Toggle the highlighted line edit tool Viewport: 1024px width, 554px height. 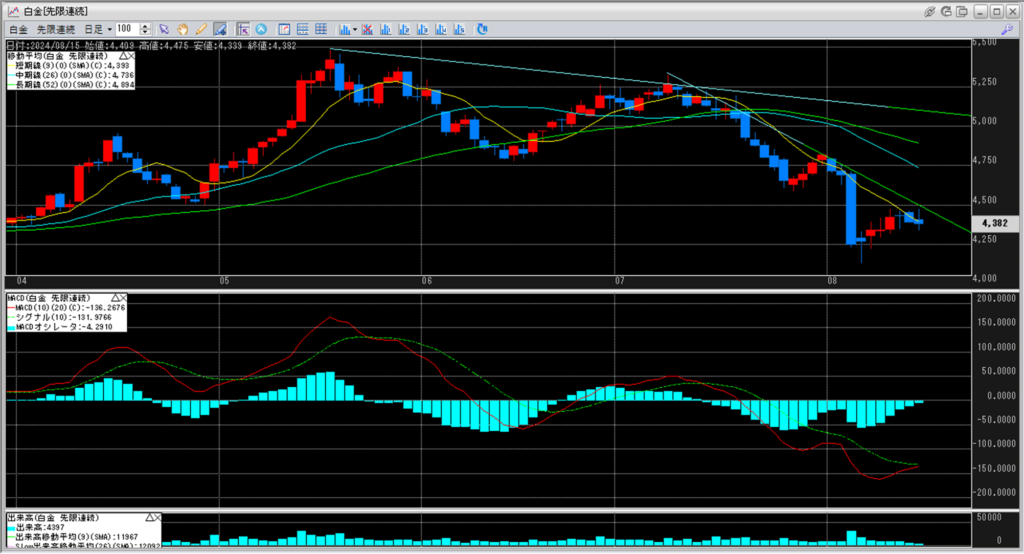pyautogui.click(x=219, y=29)
